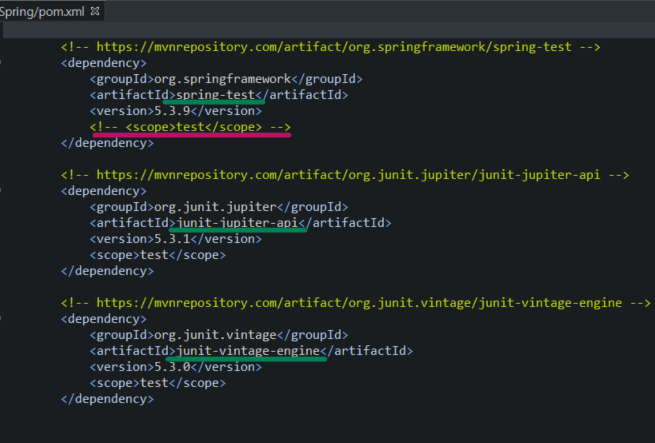This screenshot has height=443, width=655.
Task: Click the closing dependency tag of spring-test
Action: (x=107, y=143)
